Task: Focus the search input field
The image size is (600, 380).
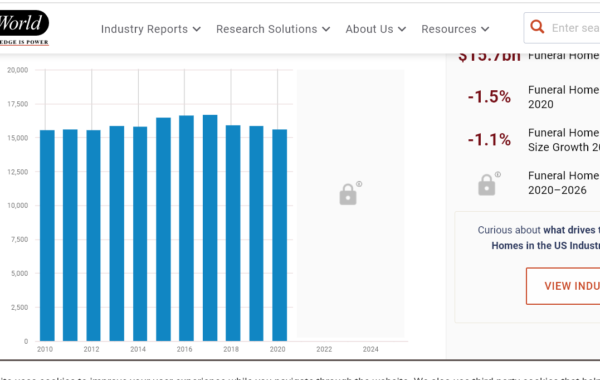Action: click(x=562, y=28)
